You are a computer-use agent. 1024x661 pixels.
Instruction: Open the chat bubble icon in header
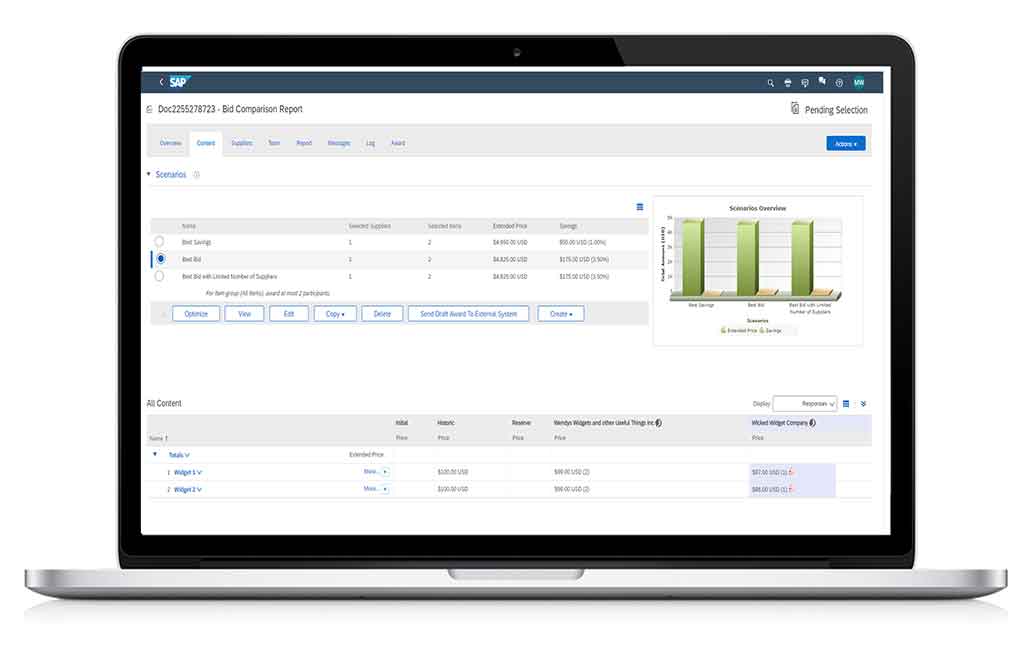coord(805,83)
